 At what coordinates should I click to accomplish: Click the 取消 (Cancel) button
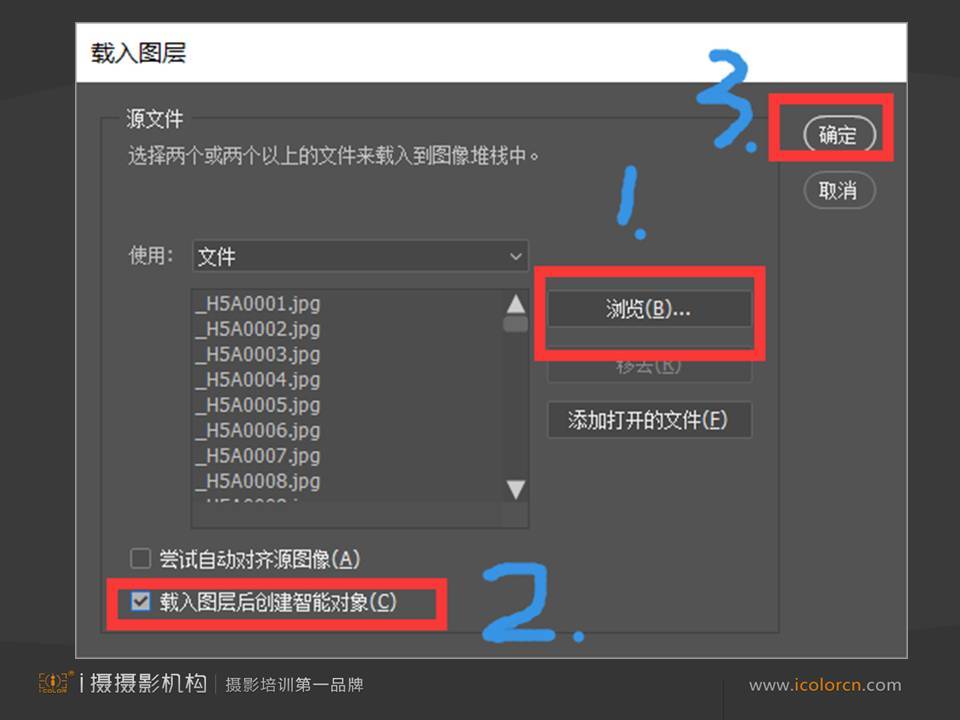click(838, 190)
